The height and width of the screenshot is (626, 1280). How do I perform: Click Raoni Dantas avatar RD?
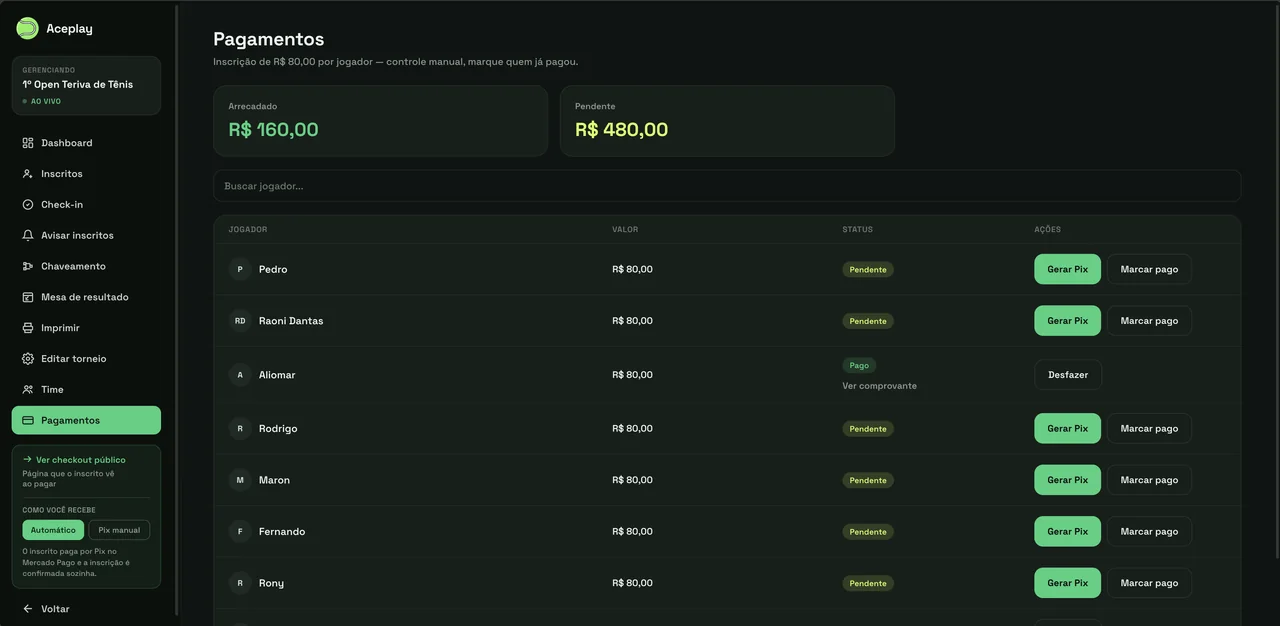pos(240,321)
